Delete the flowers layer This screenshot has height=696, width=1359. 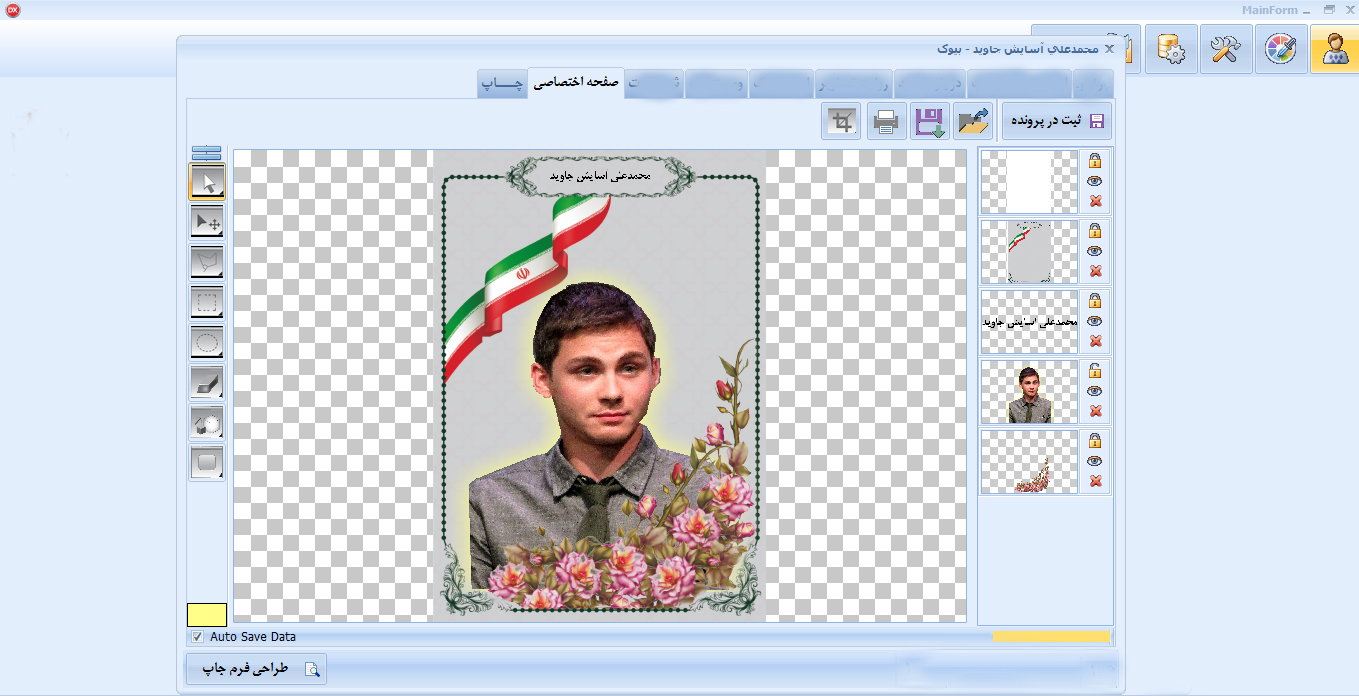1095,481
